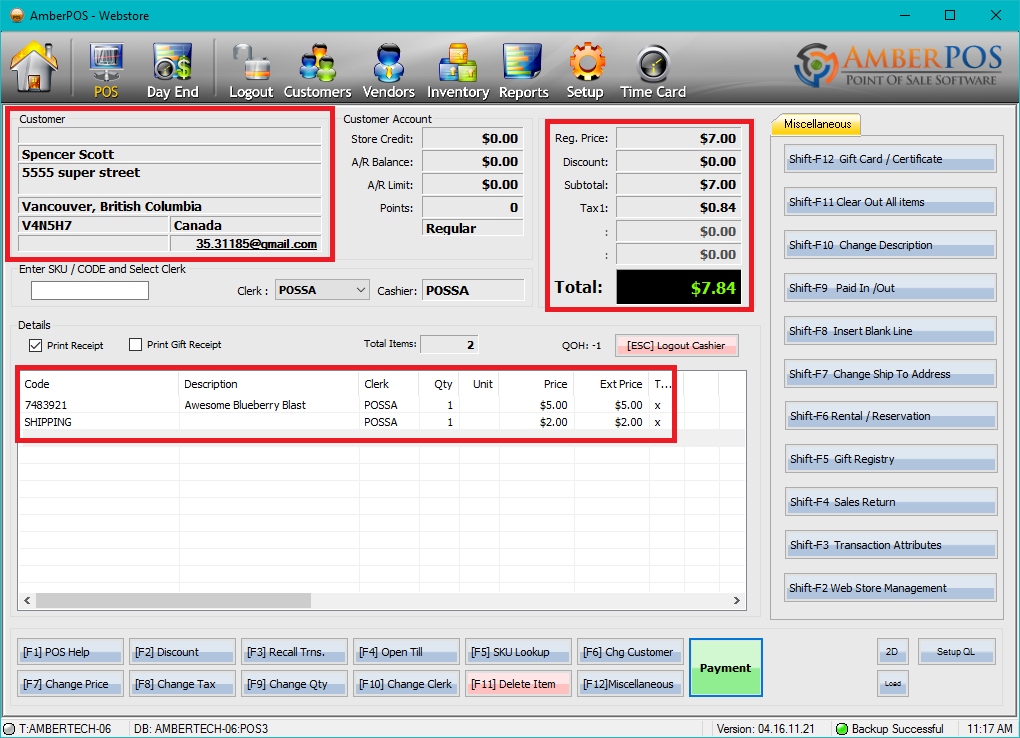
Task: Click Shift-F11 Clear Out All items
Action: pos(890,202)
